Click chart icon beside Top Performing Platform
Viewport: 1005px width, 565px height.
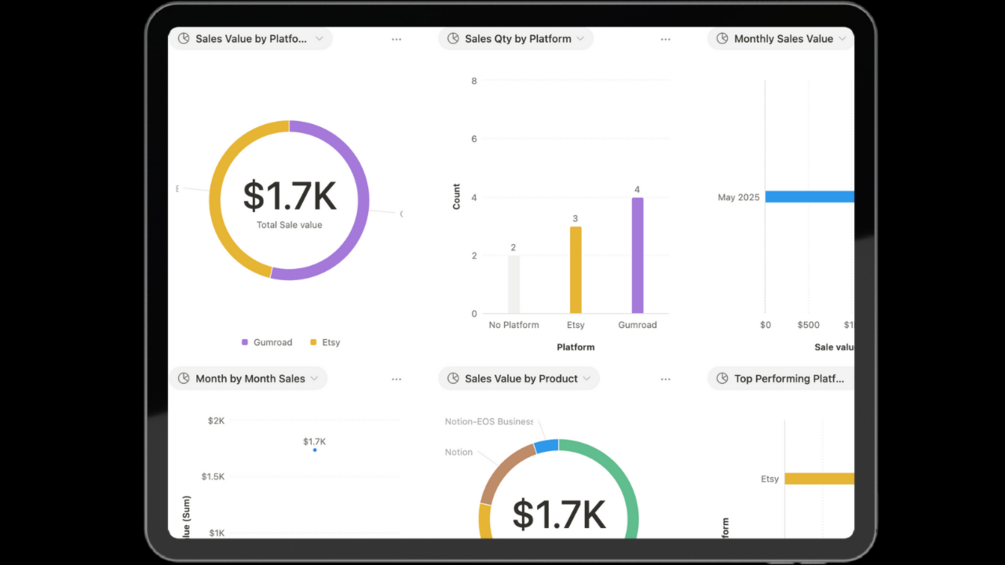[722, 379]
